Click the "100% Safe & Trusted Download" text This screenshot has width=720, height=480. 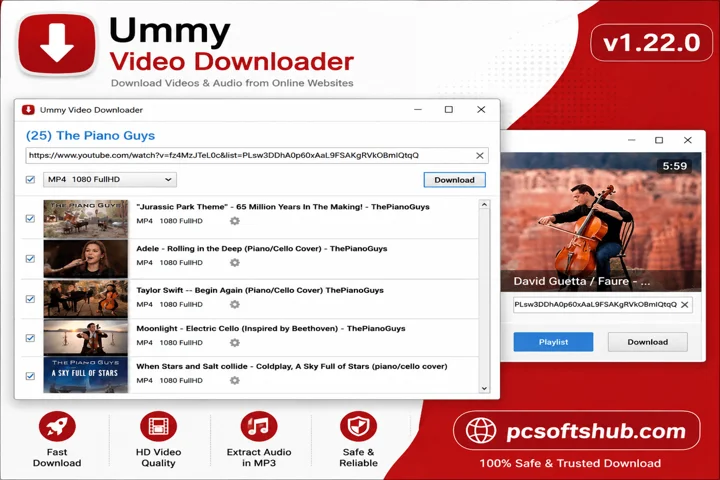tap(570, 463)
